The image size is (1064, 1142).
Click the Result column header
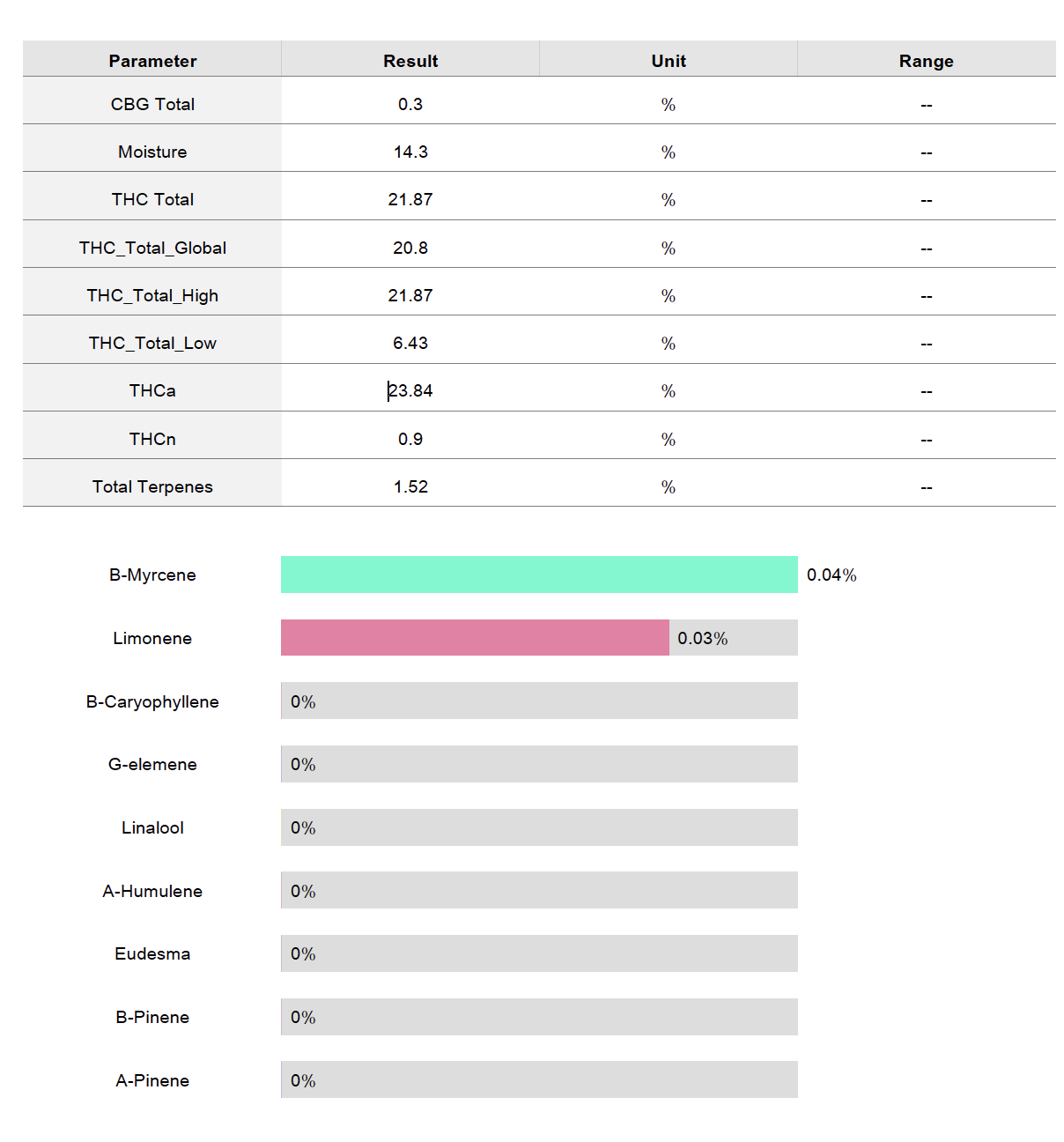(x=410, y=61)
